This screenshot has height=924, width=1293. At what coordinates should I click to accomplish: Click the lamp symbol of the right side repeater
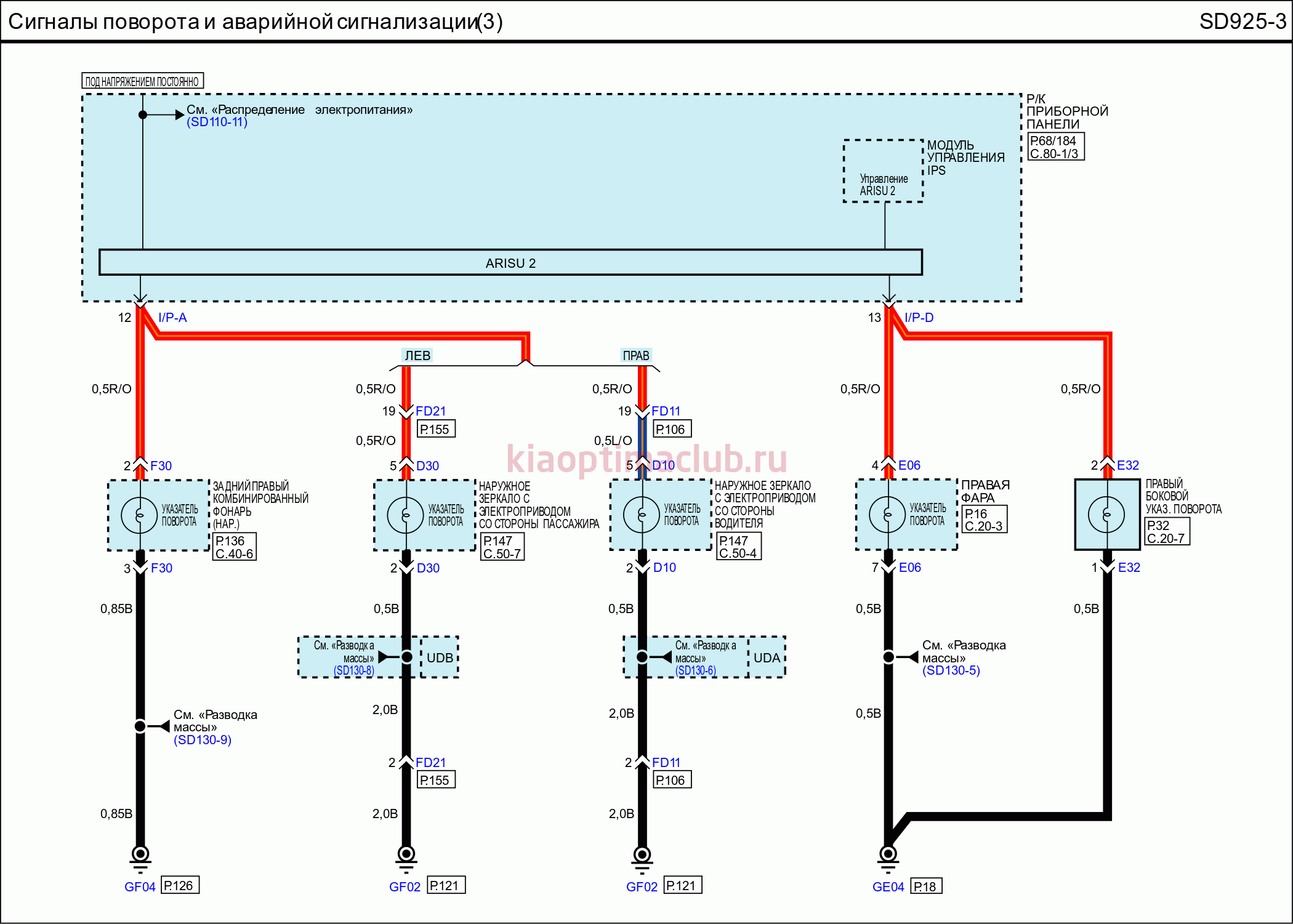(x=1106, y=514)
